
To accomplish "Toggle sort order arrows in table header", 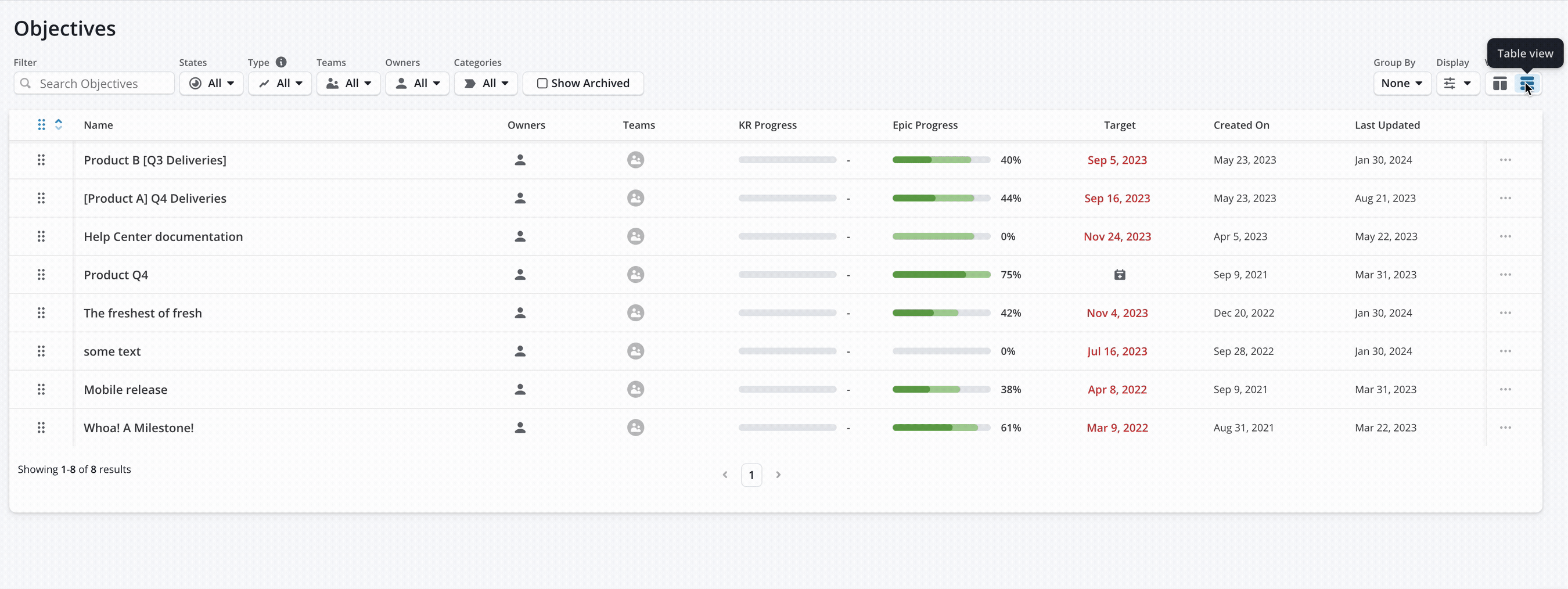I will (x=59, y=124).
